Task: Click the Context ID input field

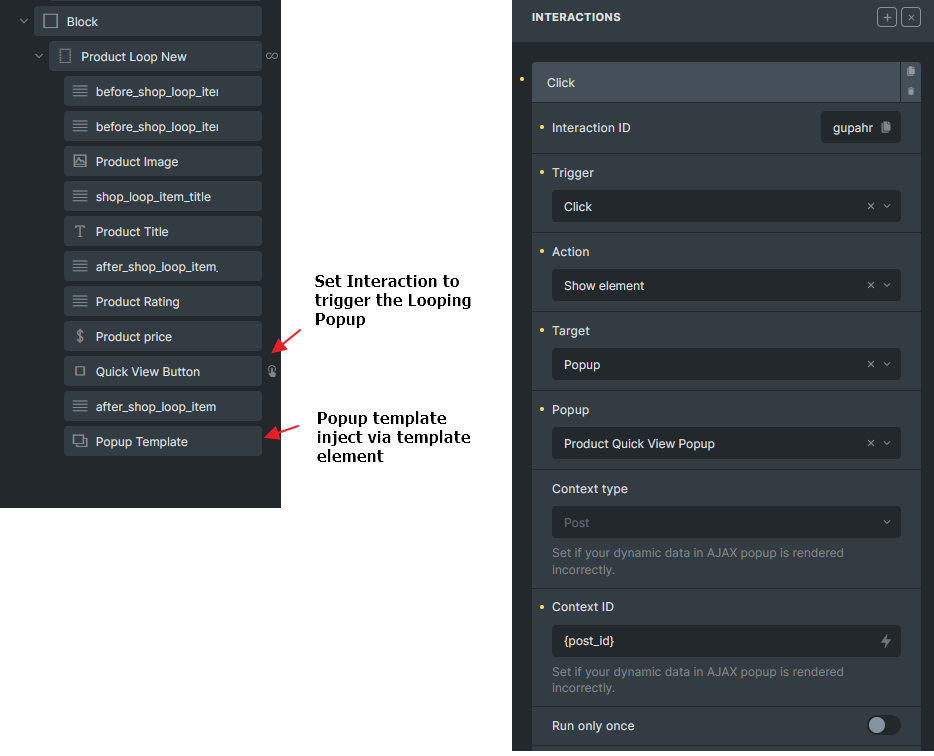Action: tap(710, 641)
